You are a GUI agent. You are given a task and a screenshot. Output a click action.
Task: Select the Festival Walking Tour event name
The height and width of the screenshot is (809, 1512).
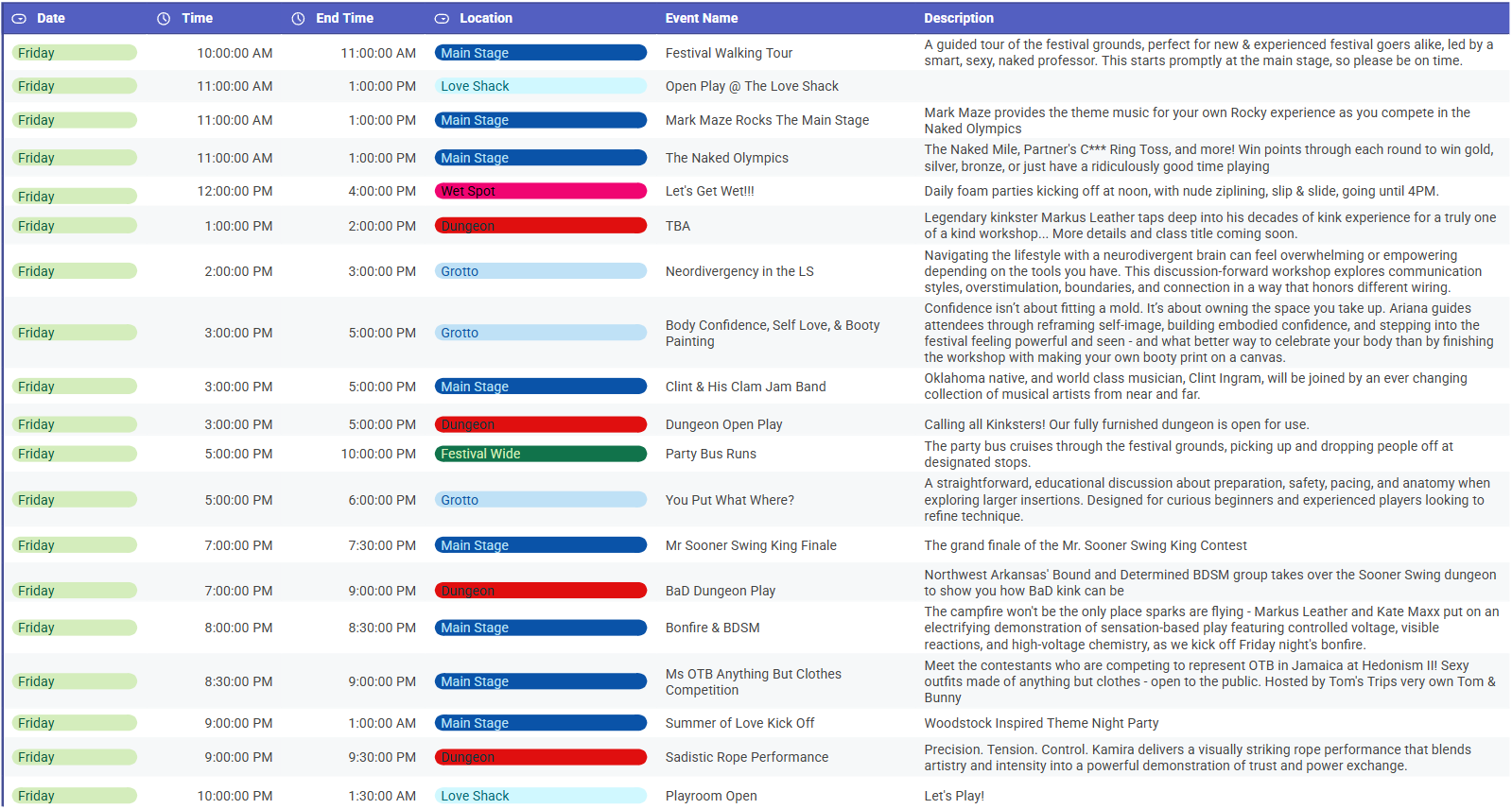[728, 53]
